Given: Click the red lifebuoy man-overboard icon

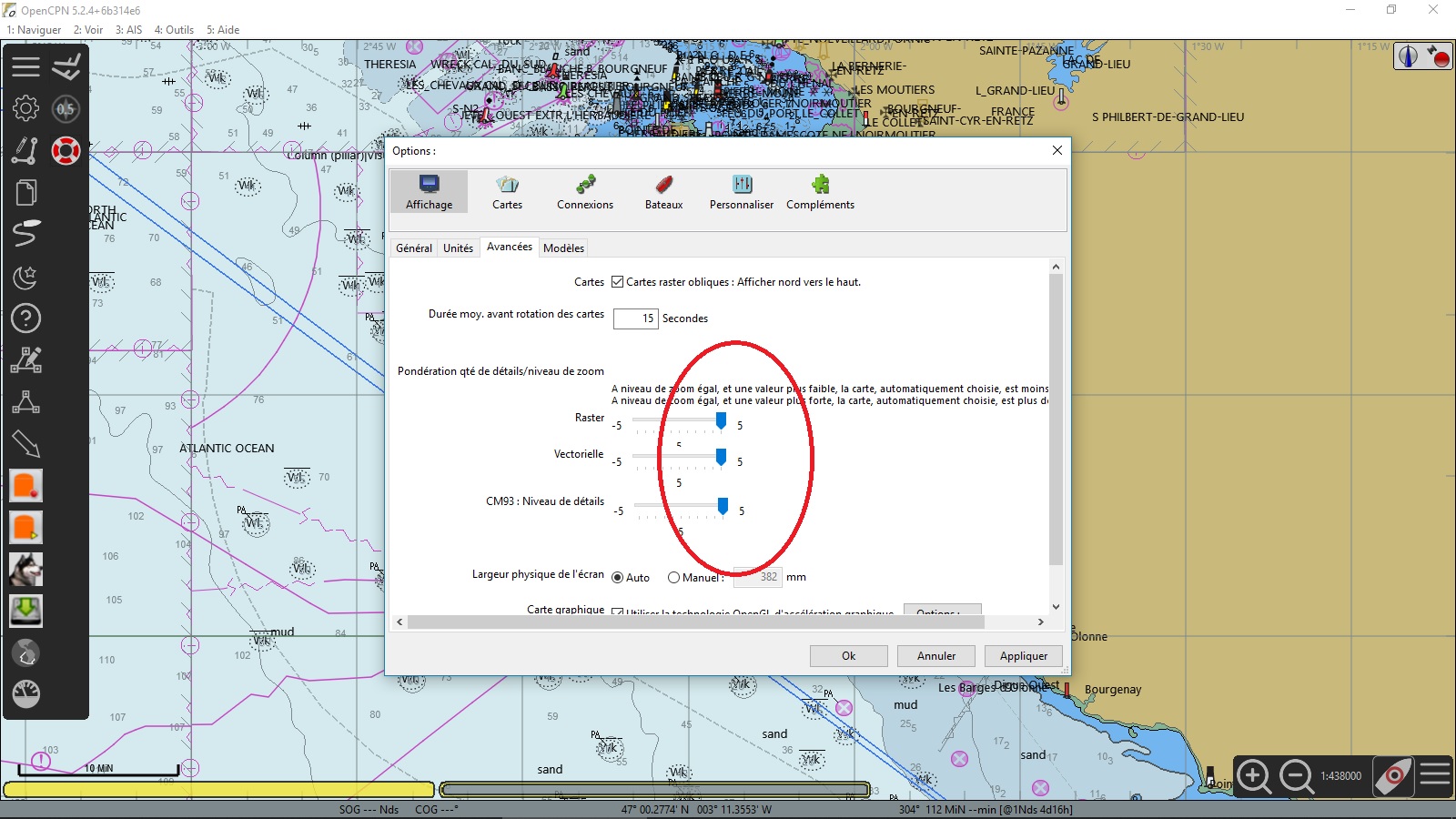Looking at the screenshot, I should (x=66, y=151).
